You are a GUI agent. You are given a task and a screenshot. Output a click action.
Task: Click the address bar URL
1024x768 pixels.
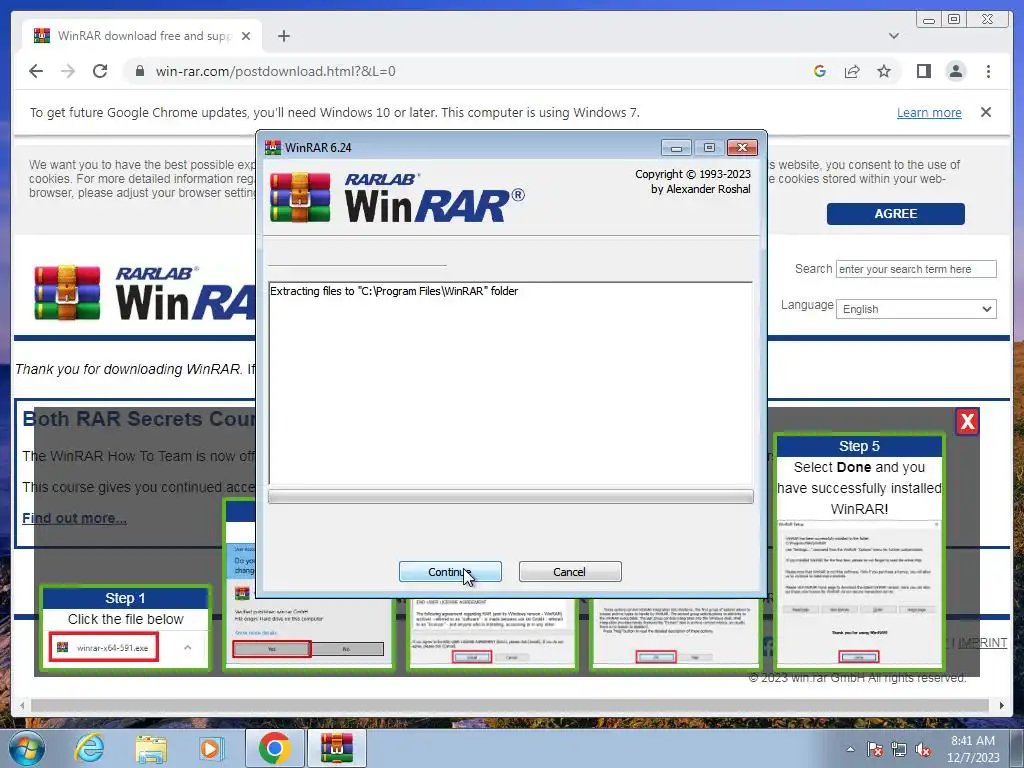tap(276, 71)
